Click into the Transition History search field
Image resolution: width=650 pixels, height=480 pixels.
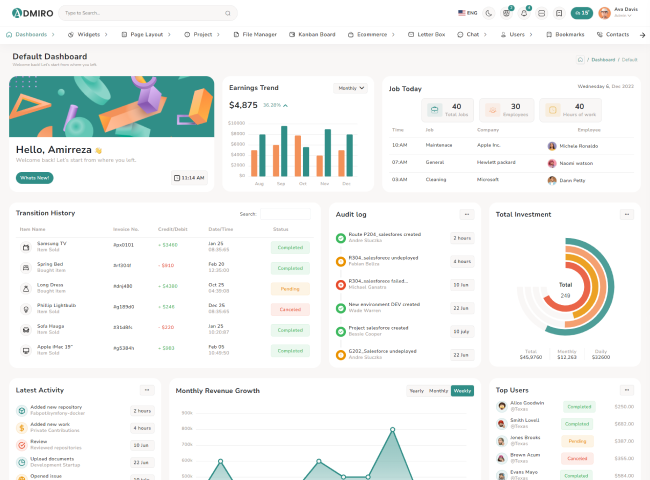[285, 214]
